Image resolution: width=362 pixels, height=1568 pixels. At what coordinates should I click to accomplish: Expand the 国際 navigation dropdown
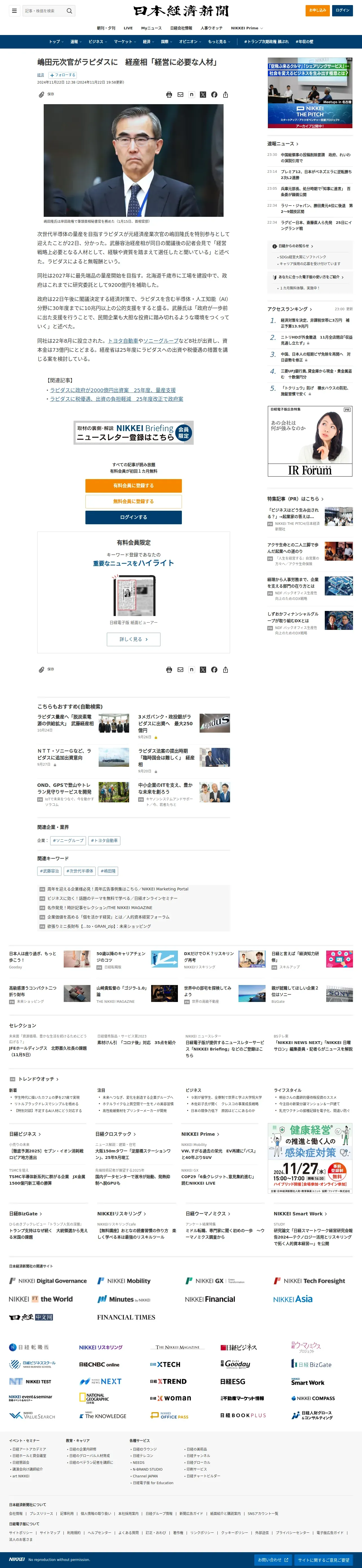point(166,42)
